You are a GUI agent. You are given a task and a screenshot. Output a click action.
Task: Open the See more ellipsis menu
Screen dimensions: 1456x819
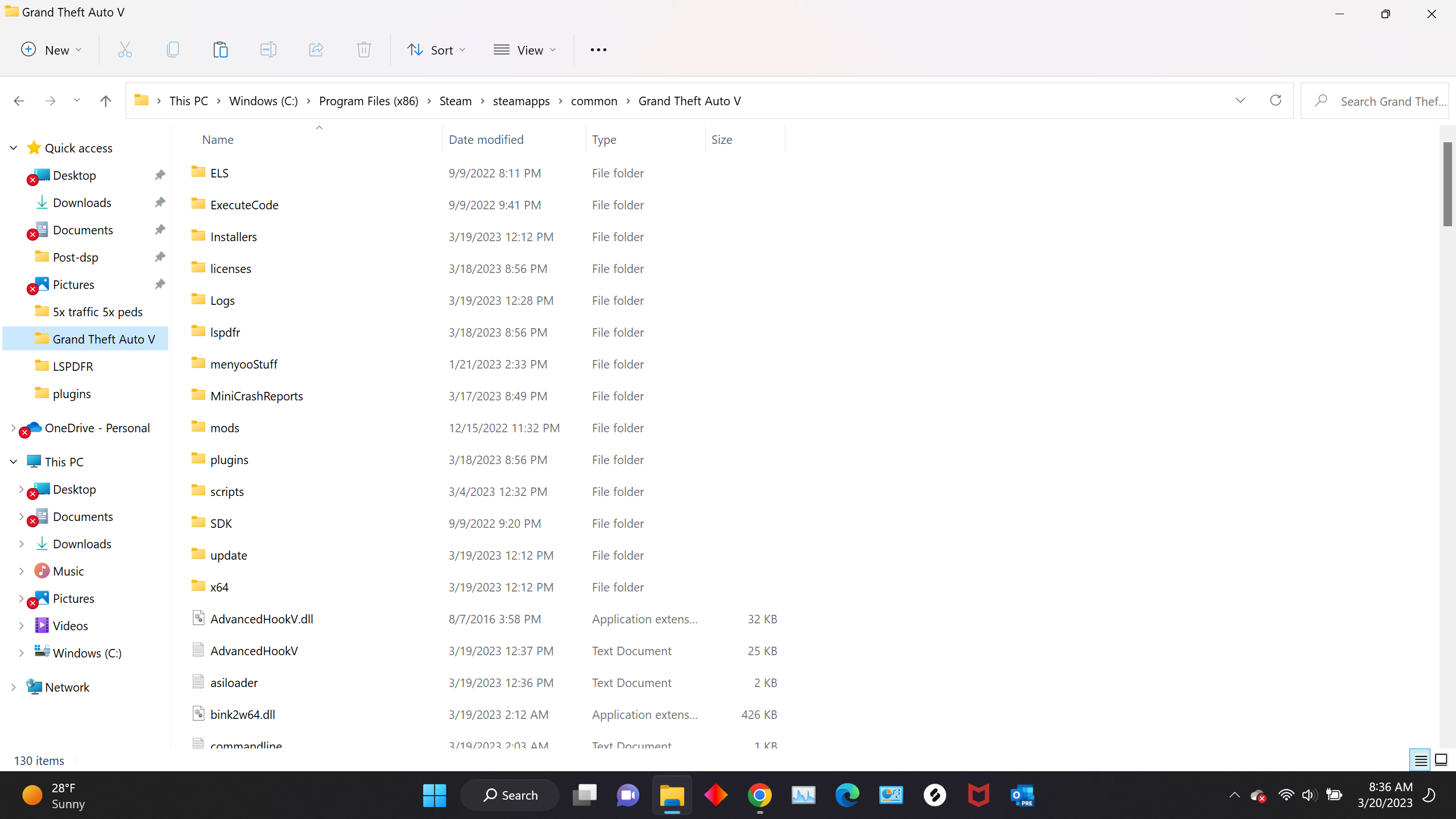[598, 50]
